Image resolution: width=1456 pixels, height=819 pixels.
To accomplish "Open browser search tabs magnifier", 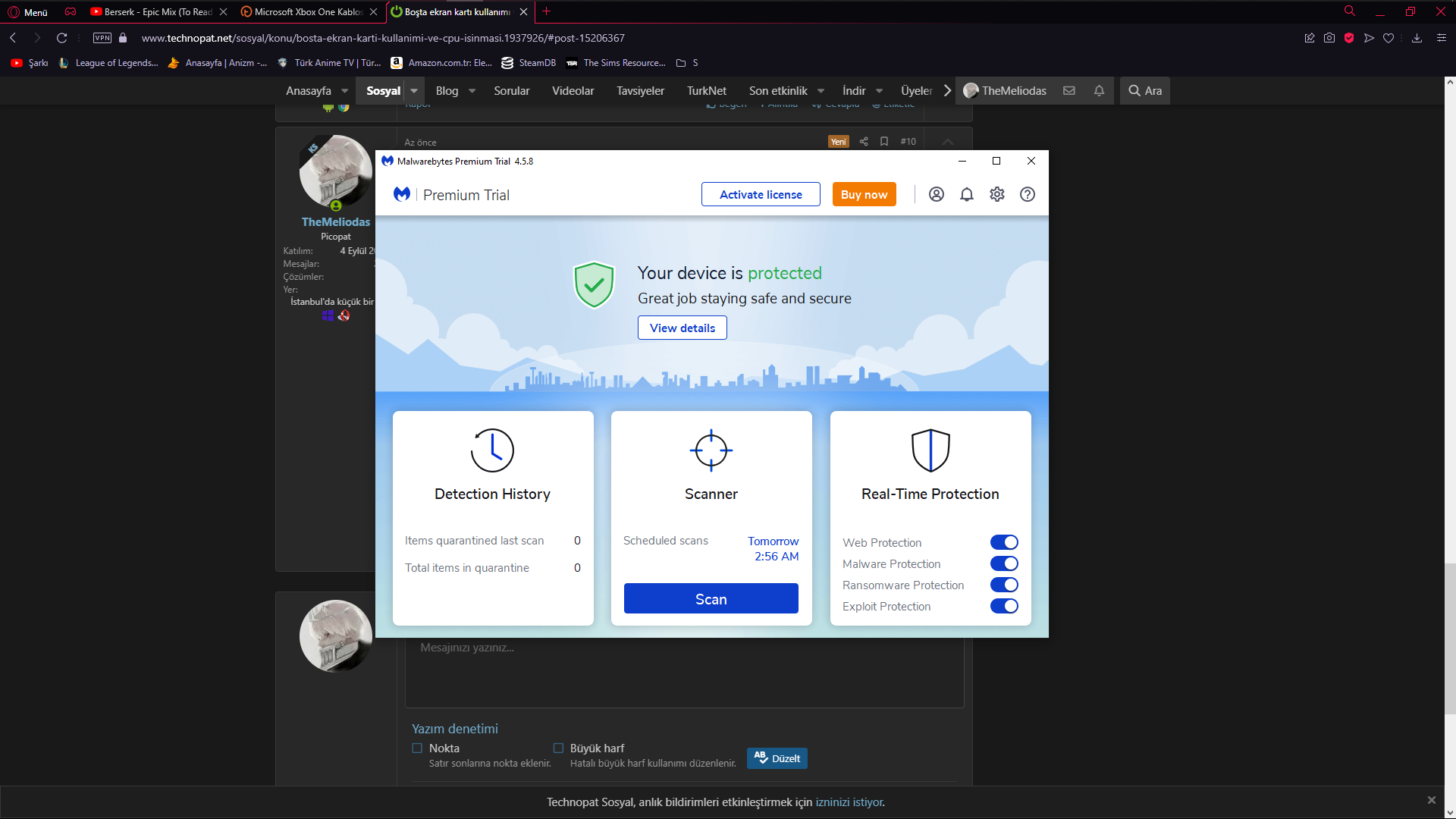I will (1350, 11).
